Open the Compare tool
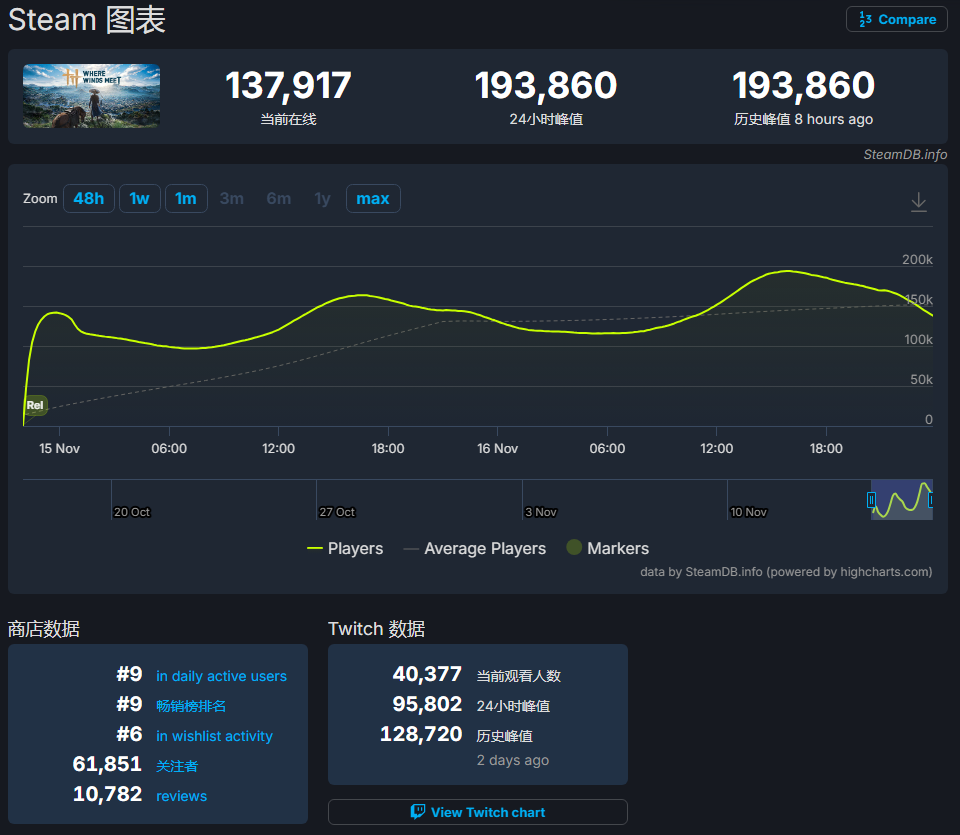 tap(896, 19)
